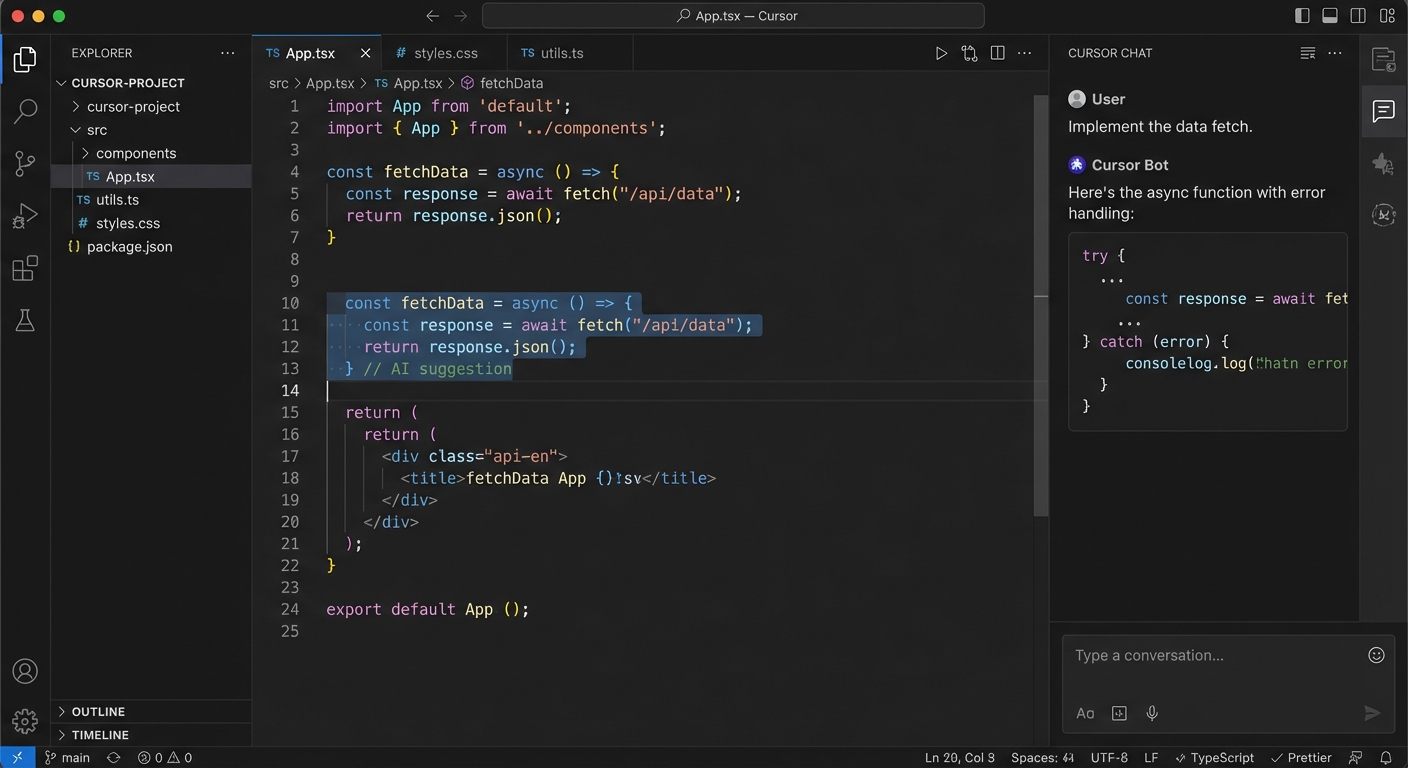The height and width of the screenshot is (768, 1408).
Task: Toggle the primary sidebar visibility icon
Action: point(1301,15)
